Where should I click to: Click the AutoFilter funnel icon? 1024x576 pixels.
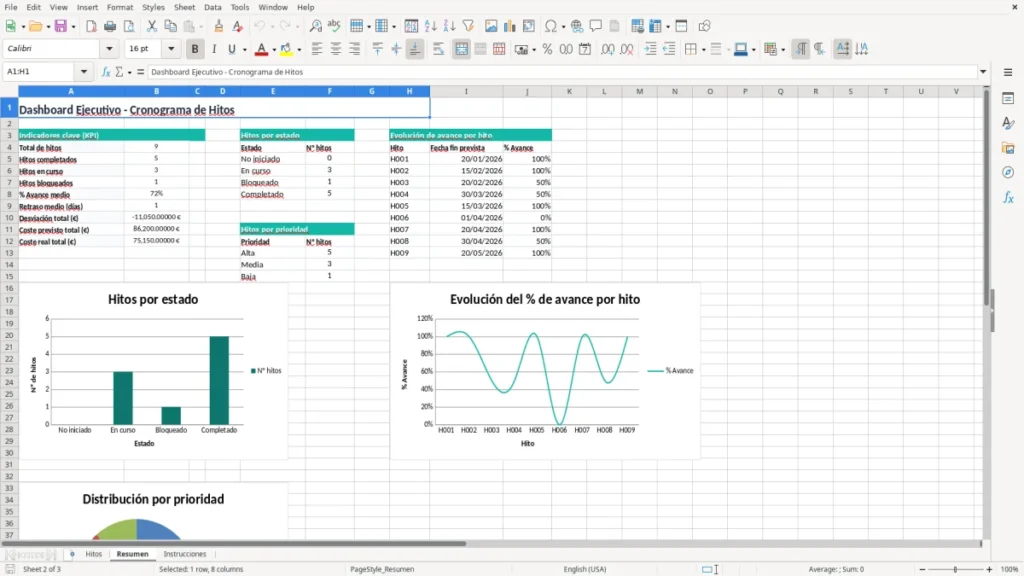[x=468, y=26]
